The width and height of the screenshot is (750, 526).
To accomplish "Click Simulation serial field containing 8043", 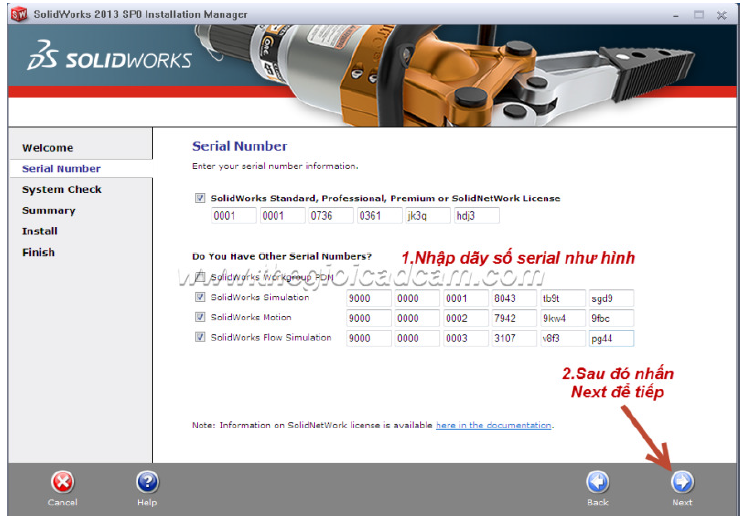I will tap(514, 298).
